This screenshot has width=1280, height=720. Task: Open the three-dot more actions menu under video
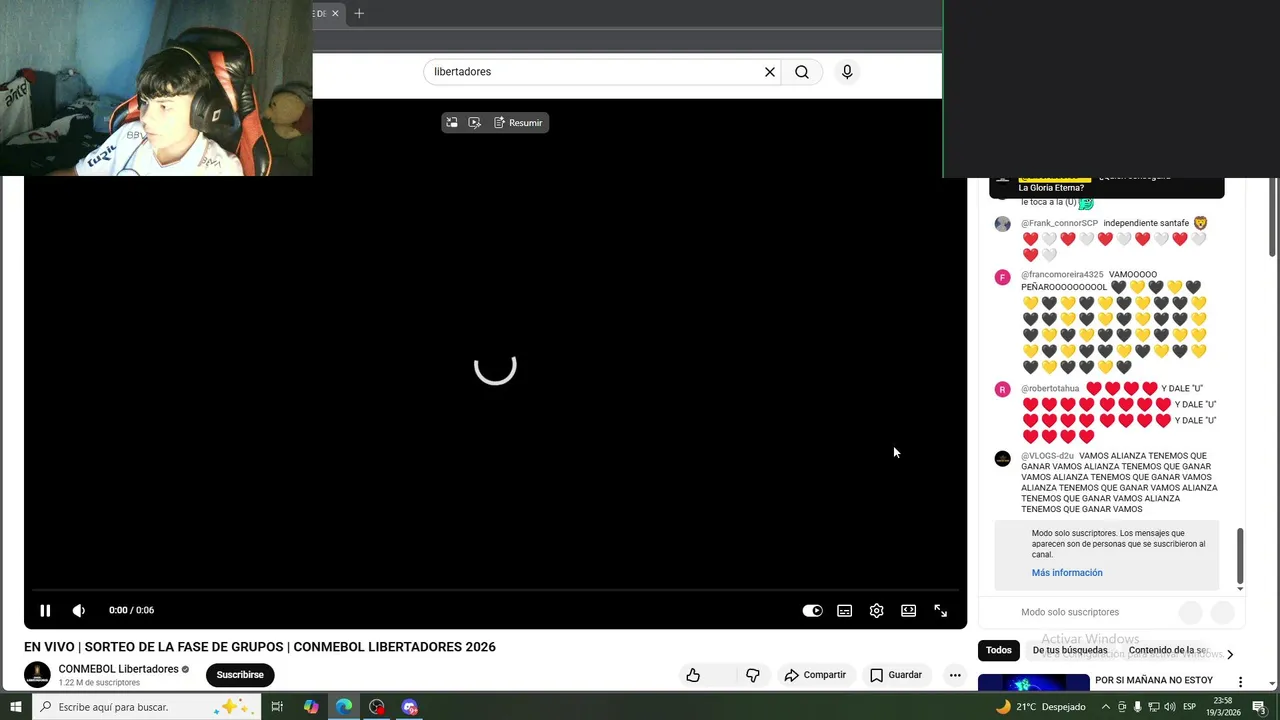coord(955,675)
